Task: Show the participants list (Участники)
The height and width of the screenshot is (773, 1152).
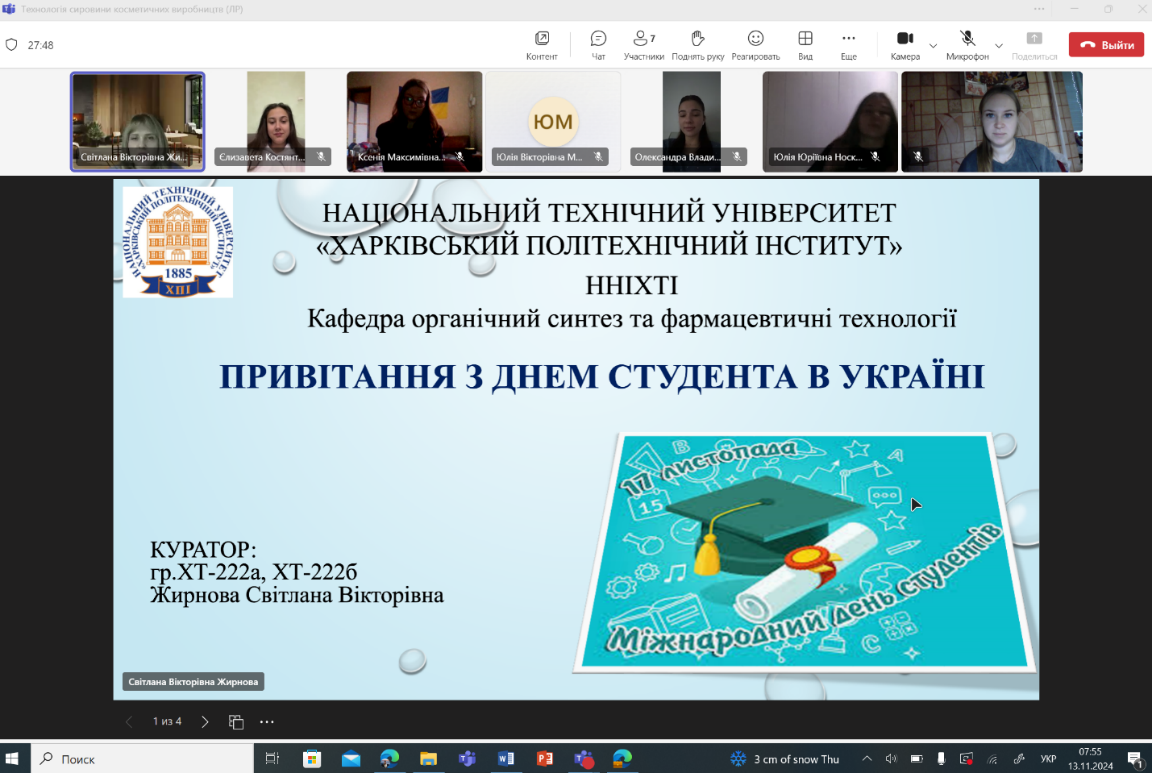Action: pos(643,44)
